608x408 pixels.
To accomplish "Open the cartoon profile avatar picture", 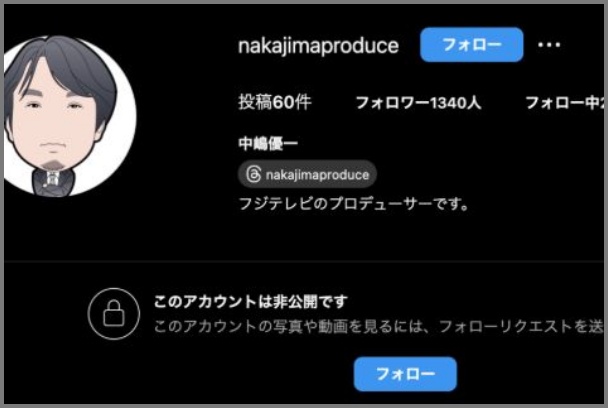I will point(68,116).
